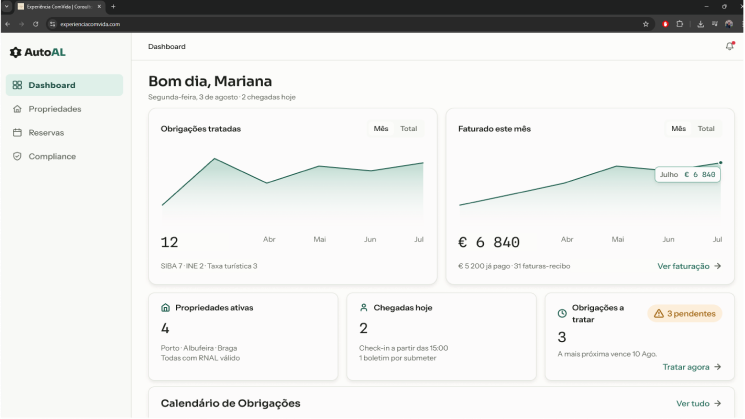
Task: Click the browser address bar
Action: coord(347,24)
